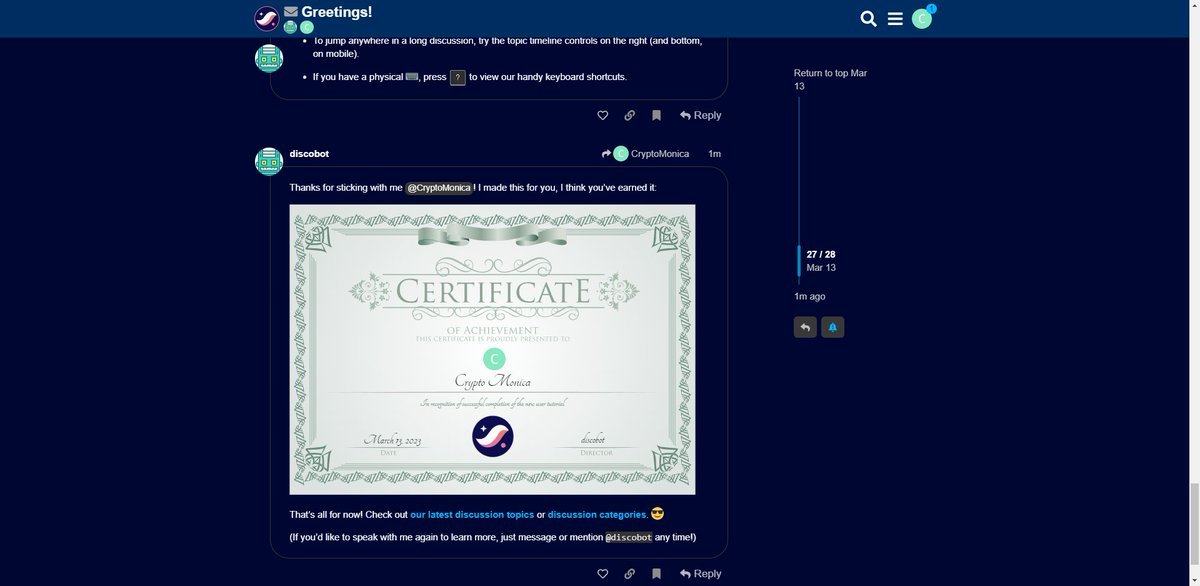Screen dimensions: 1200x586
Task: Bookmark the keyboard shortcuts post
Action: coord(656,115)
